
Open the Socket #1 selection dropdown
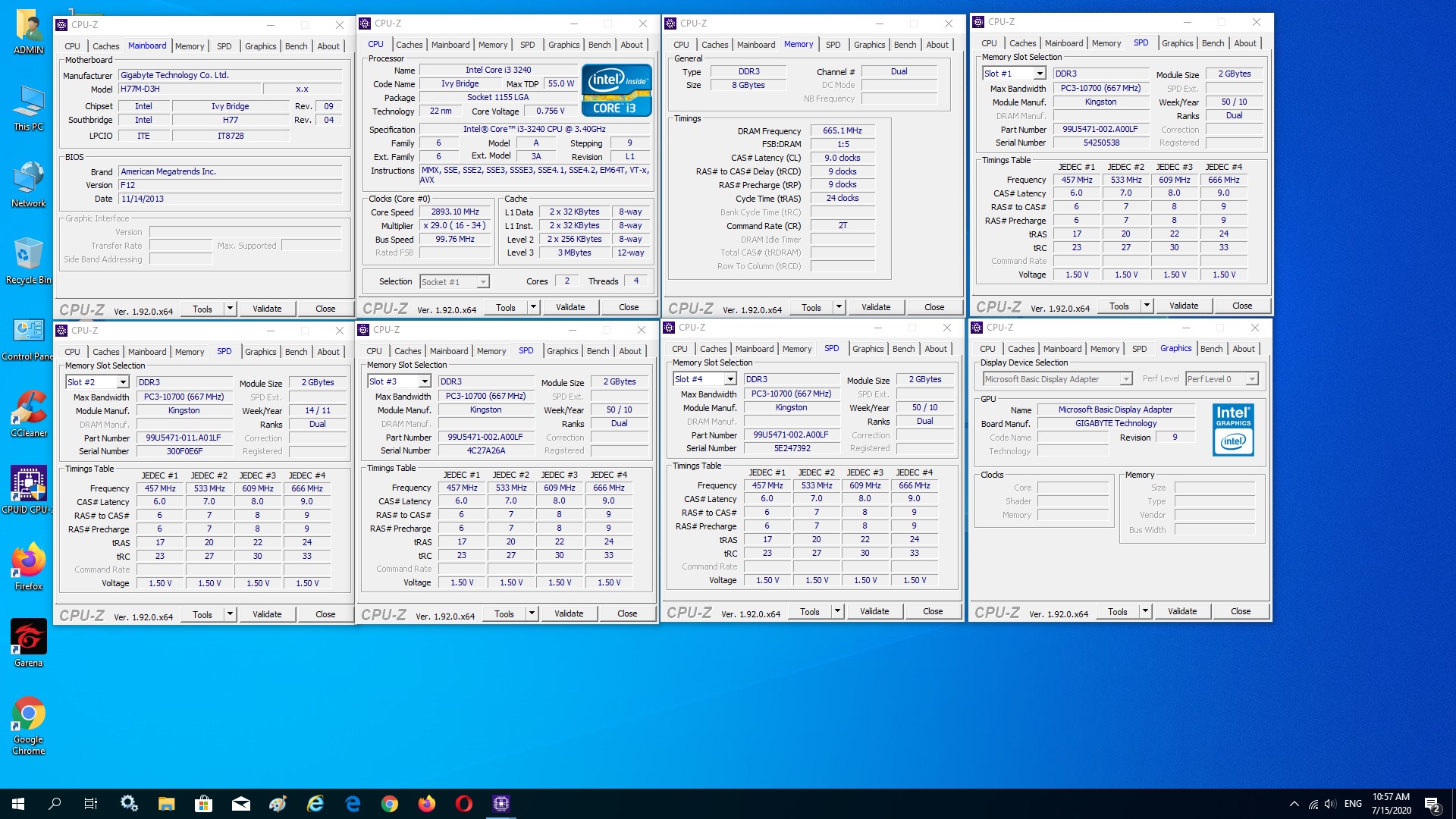454,282
